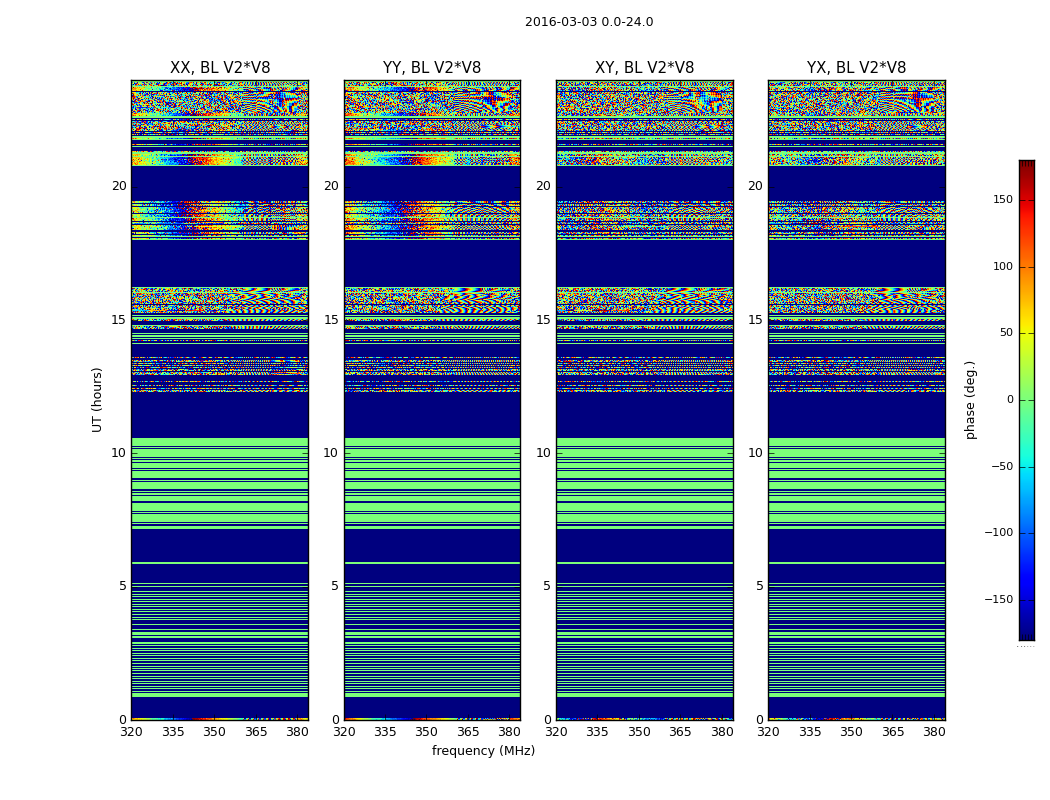Click the 150 tick label on colorbar
1050x800 pixels.
tap(1001, 200)
